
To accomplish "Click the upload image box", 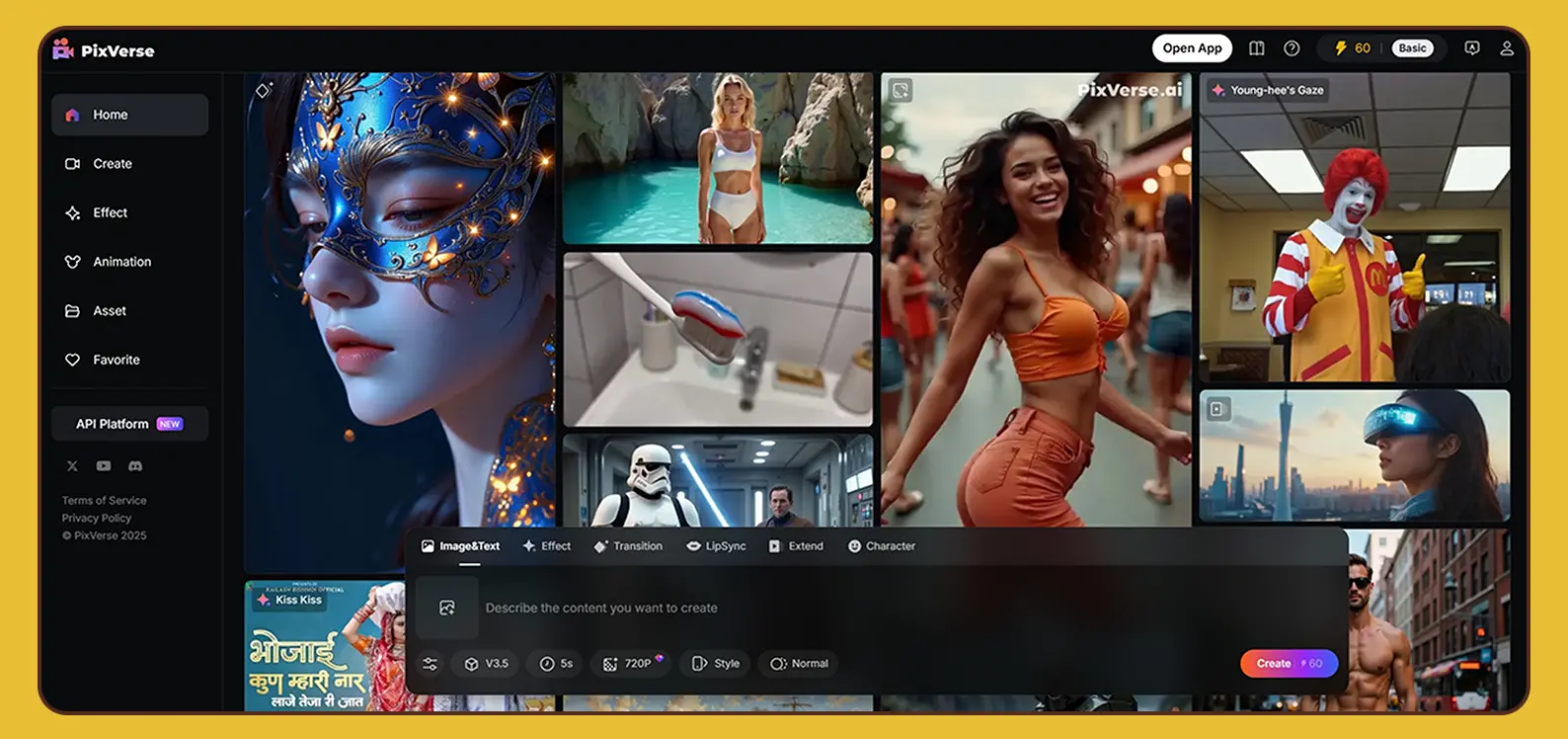I will point(447,608).
